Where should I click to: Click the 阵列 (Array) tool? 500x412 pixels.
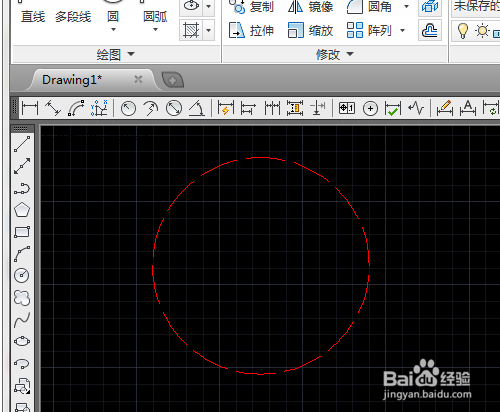(369, 31)
